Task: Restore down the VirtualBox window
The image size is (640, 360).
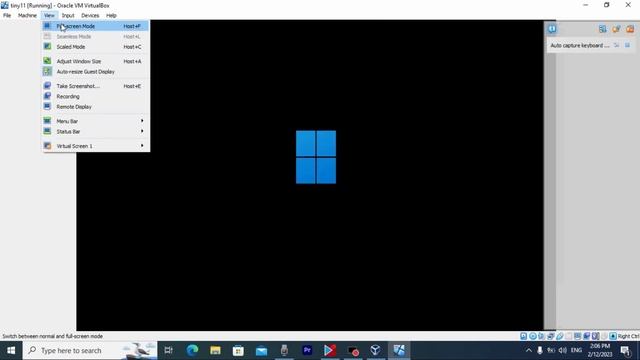Action: pyautogui.click(x=607, y=5)
